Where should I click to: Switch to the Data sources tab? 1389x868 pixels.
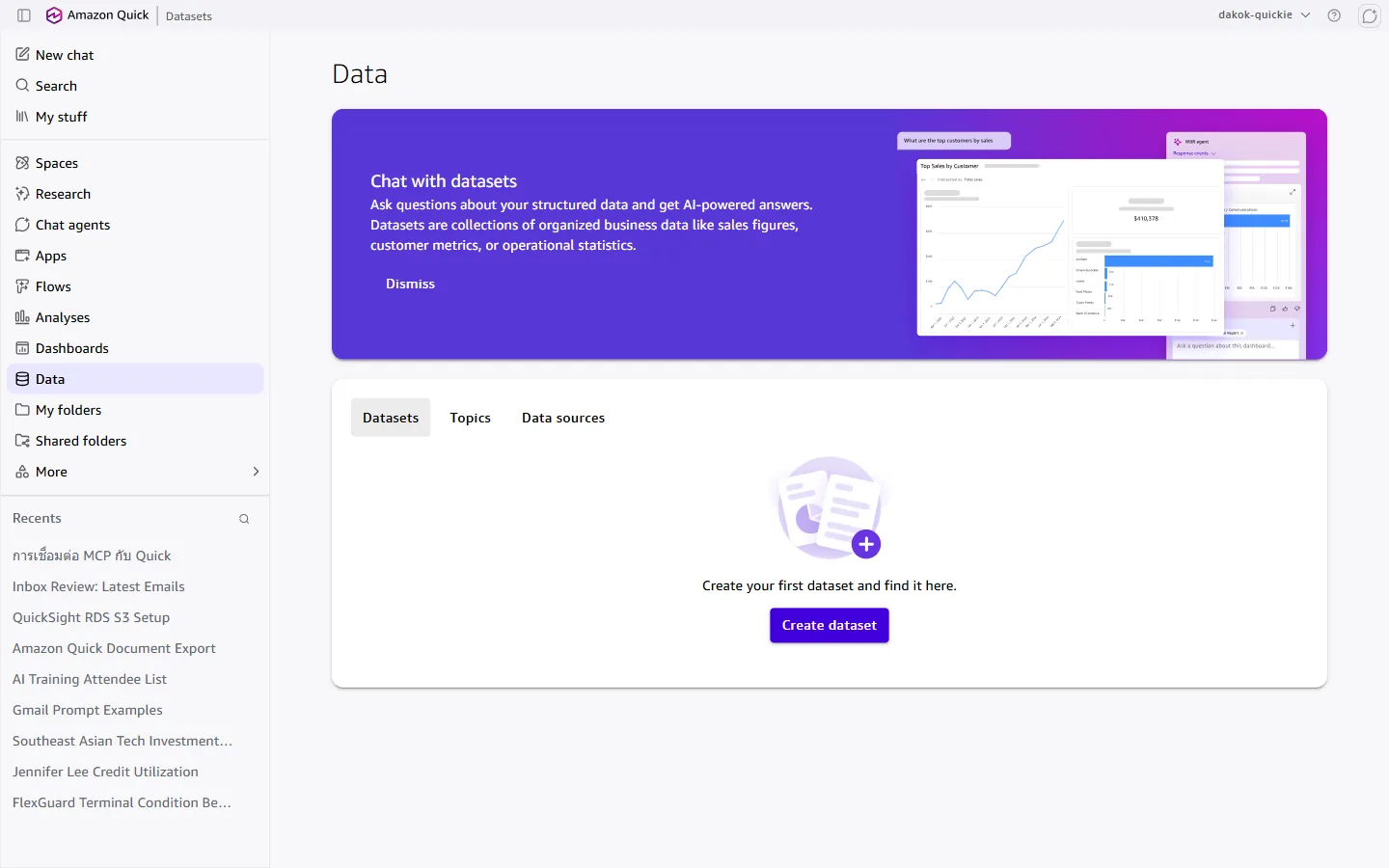coord(563,418)
